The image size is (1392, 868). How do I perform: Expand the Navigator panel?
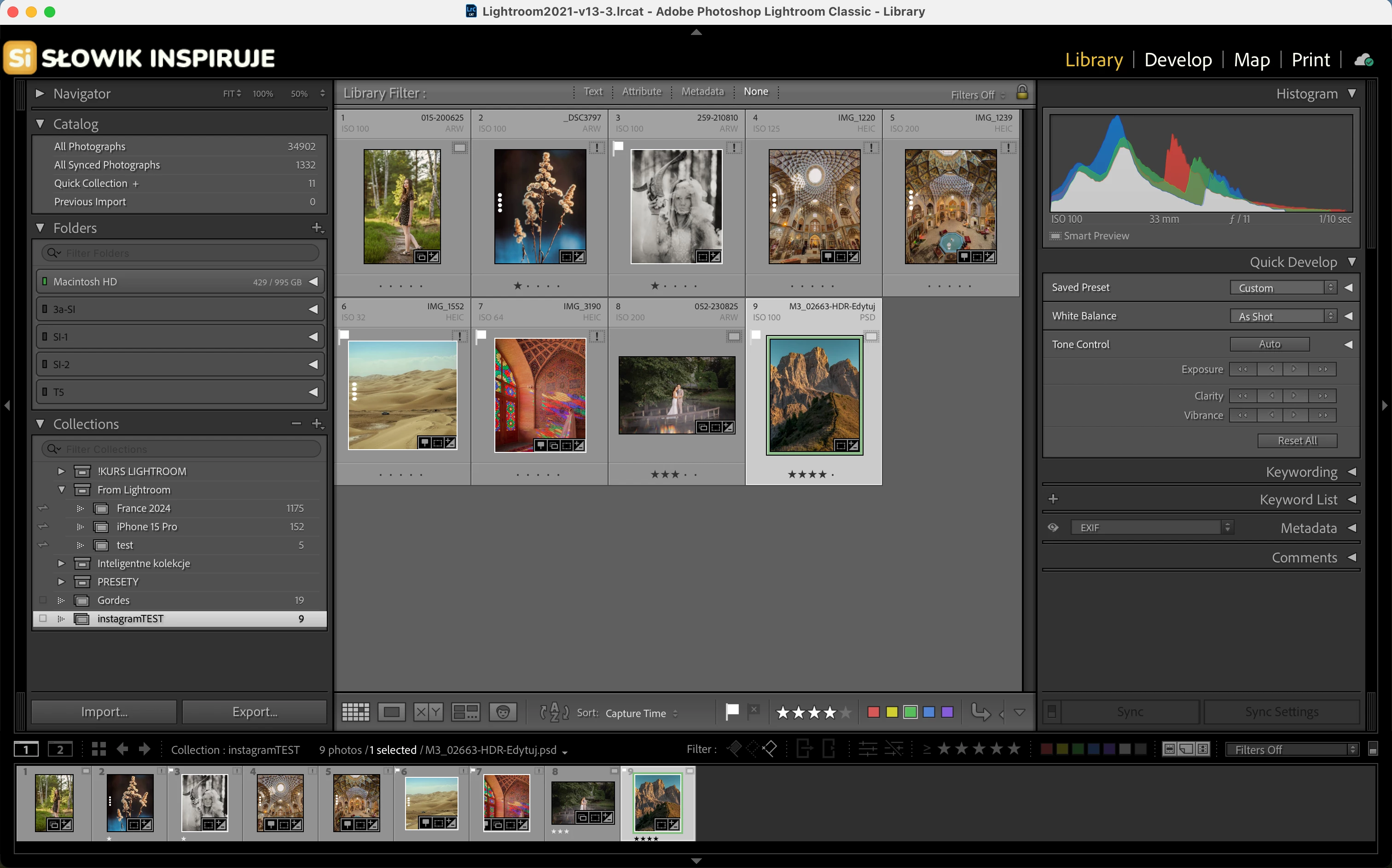[x=40, y=93]
